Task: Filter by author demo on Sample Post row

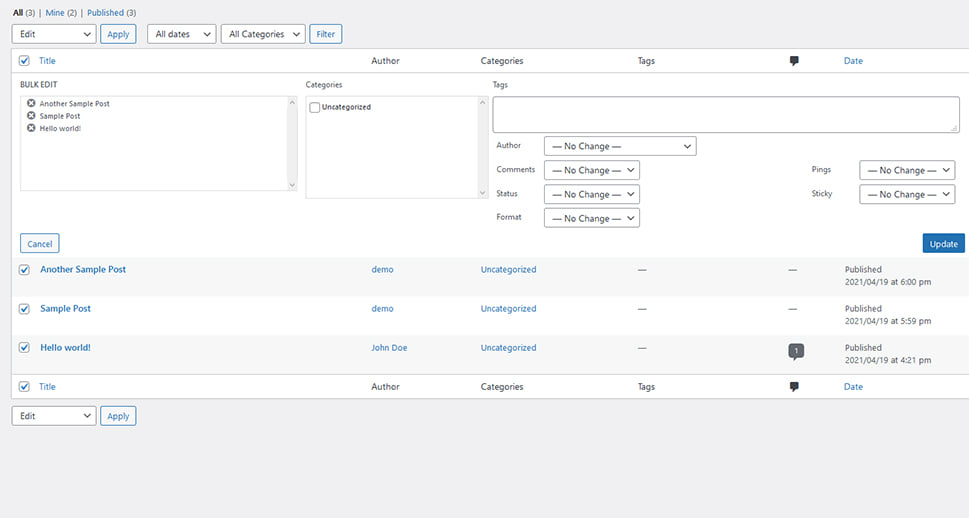Action: (x=383, y=308)
